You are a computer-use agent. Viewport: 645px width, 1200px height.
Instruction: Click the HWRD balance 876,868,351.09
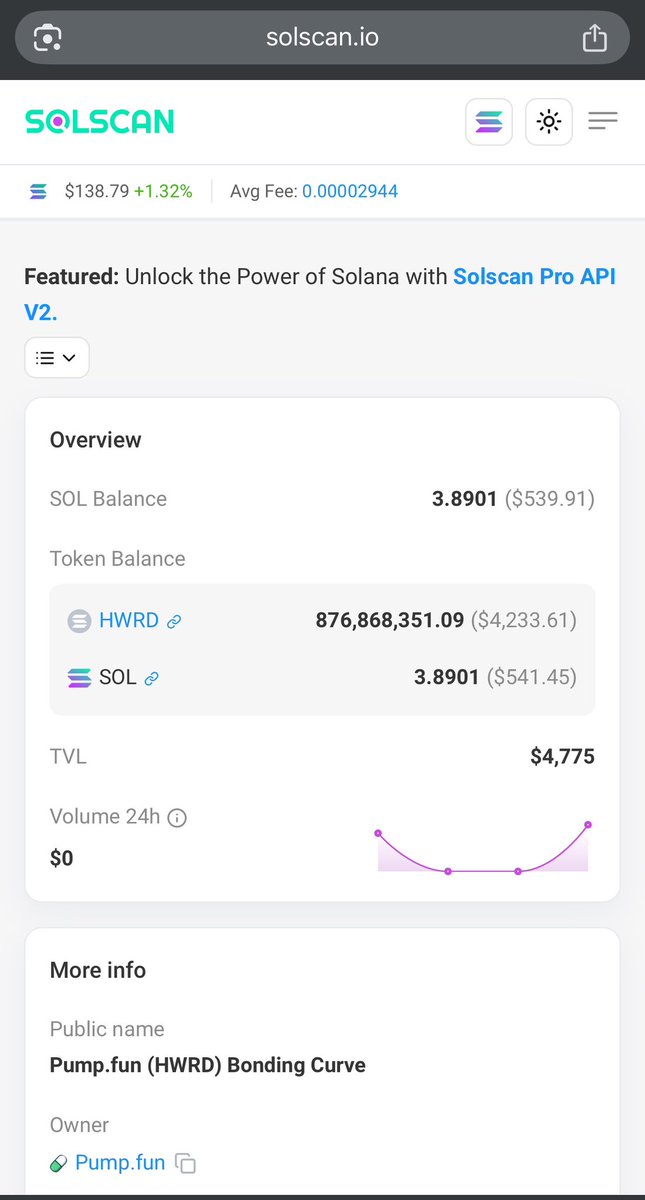pyautogui.click(x=390, y=620)
